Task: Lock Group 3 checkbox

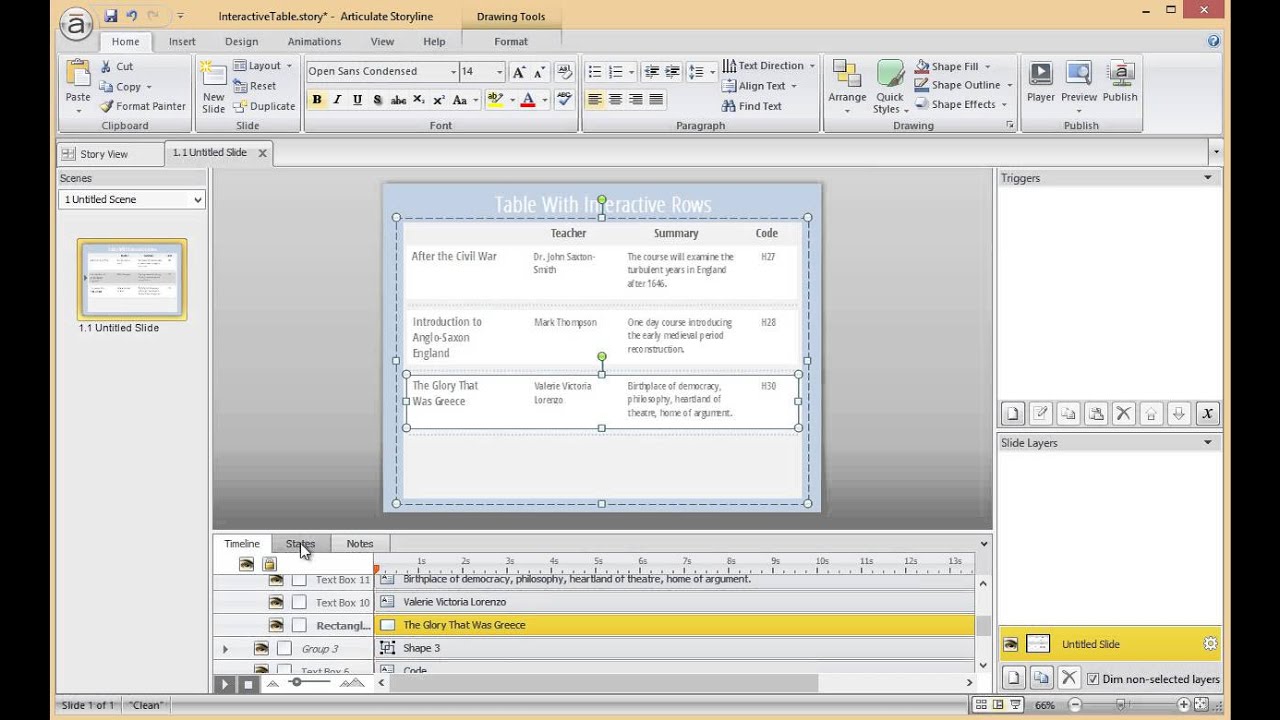Action: coord(284,648)
